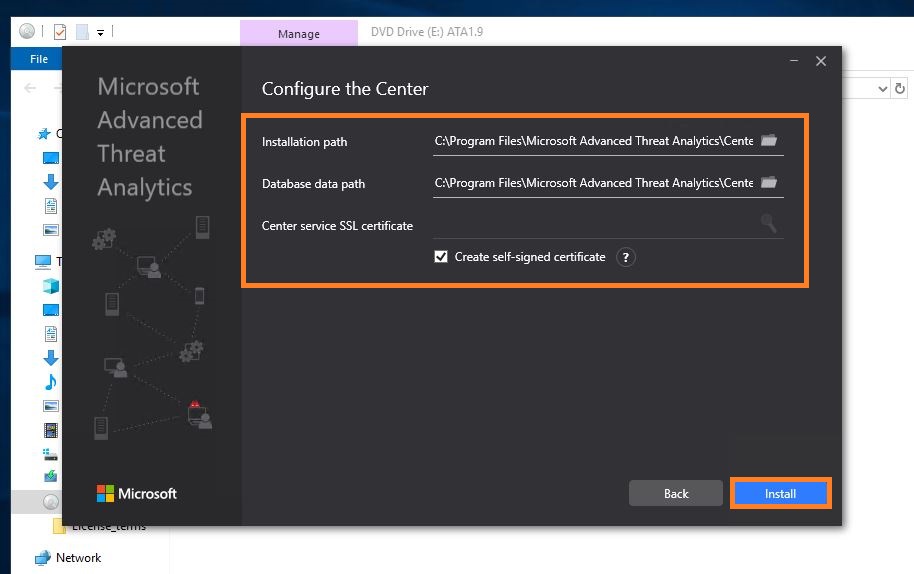
Task: Expand the Explorer address bar dropdown
Action: [x=883, y=89]
